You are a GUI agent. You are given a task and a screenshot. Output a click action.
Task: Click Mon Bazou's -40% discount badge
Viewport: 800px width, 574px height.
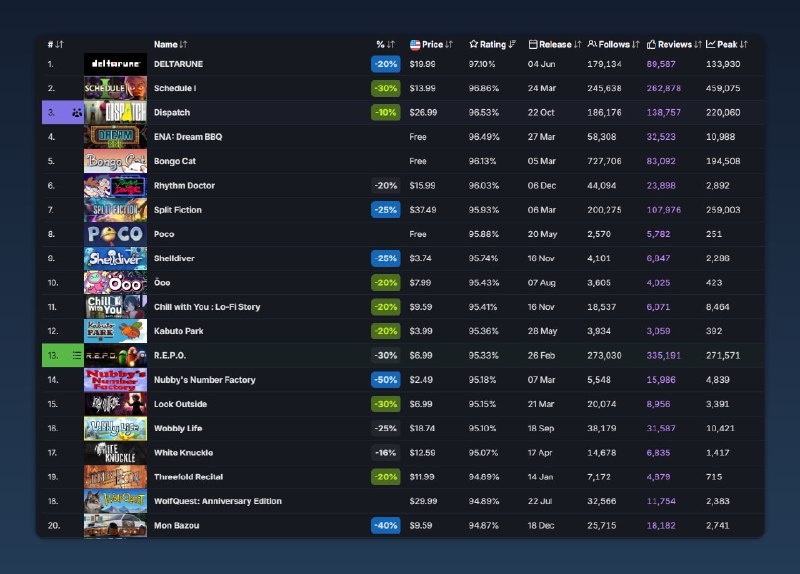pyautogui.click(x=386, y=526)
